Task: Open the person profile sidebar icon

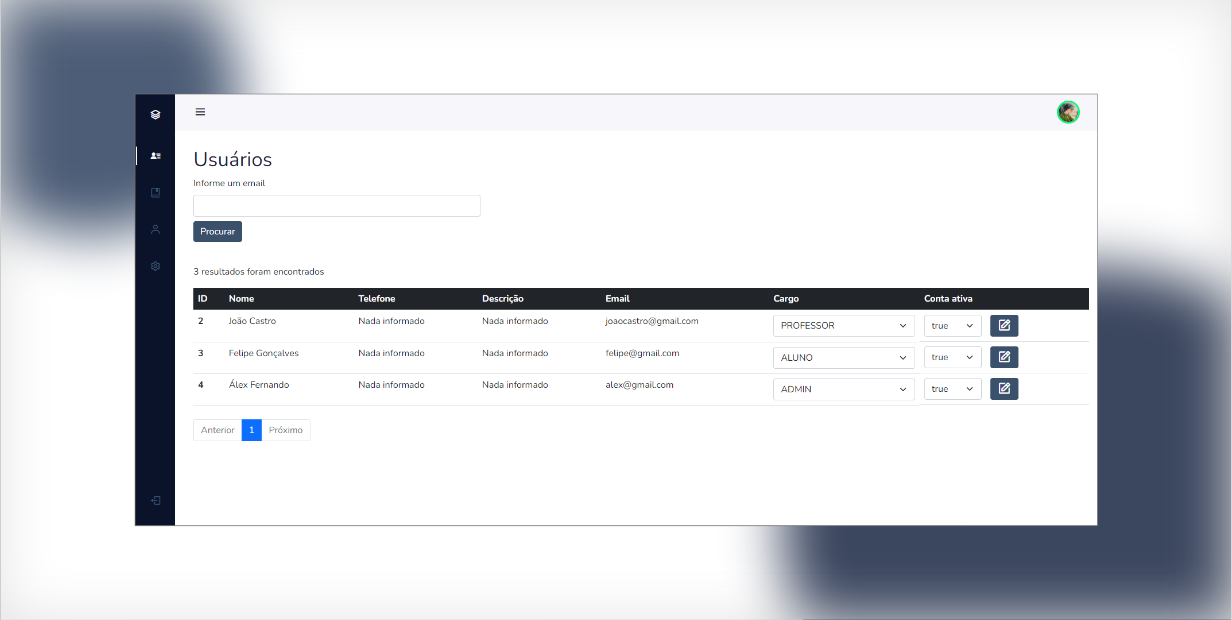Action: pos(155,229)
